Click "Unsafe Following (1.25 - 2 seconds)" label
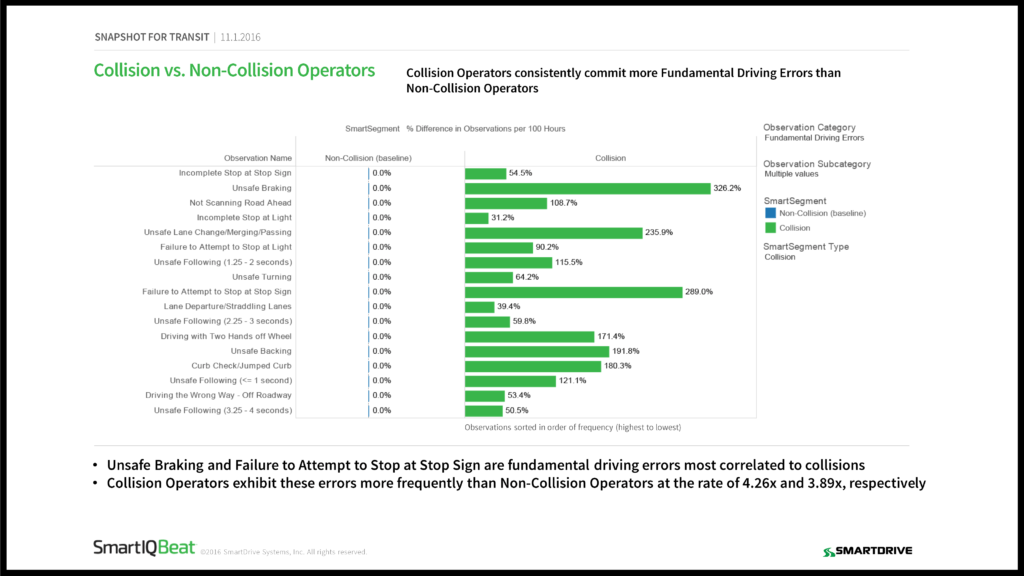This screenshot has width=1024, height=576. 223,262
